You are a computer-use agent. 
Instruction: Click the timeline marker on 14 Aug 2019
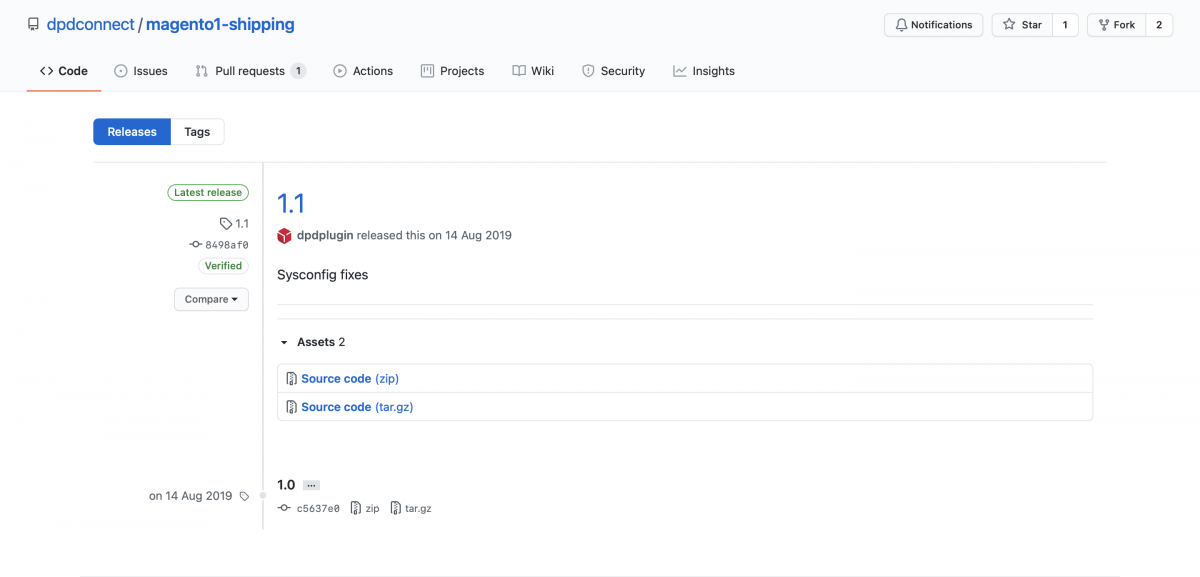[x=262, y=495]
